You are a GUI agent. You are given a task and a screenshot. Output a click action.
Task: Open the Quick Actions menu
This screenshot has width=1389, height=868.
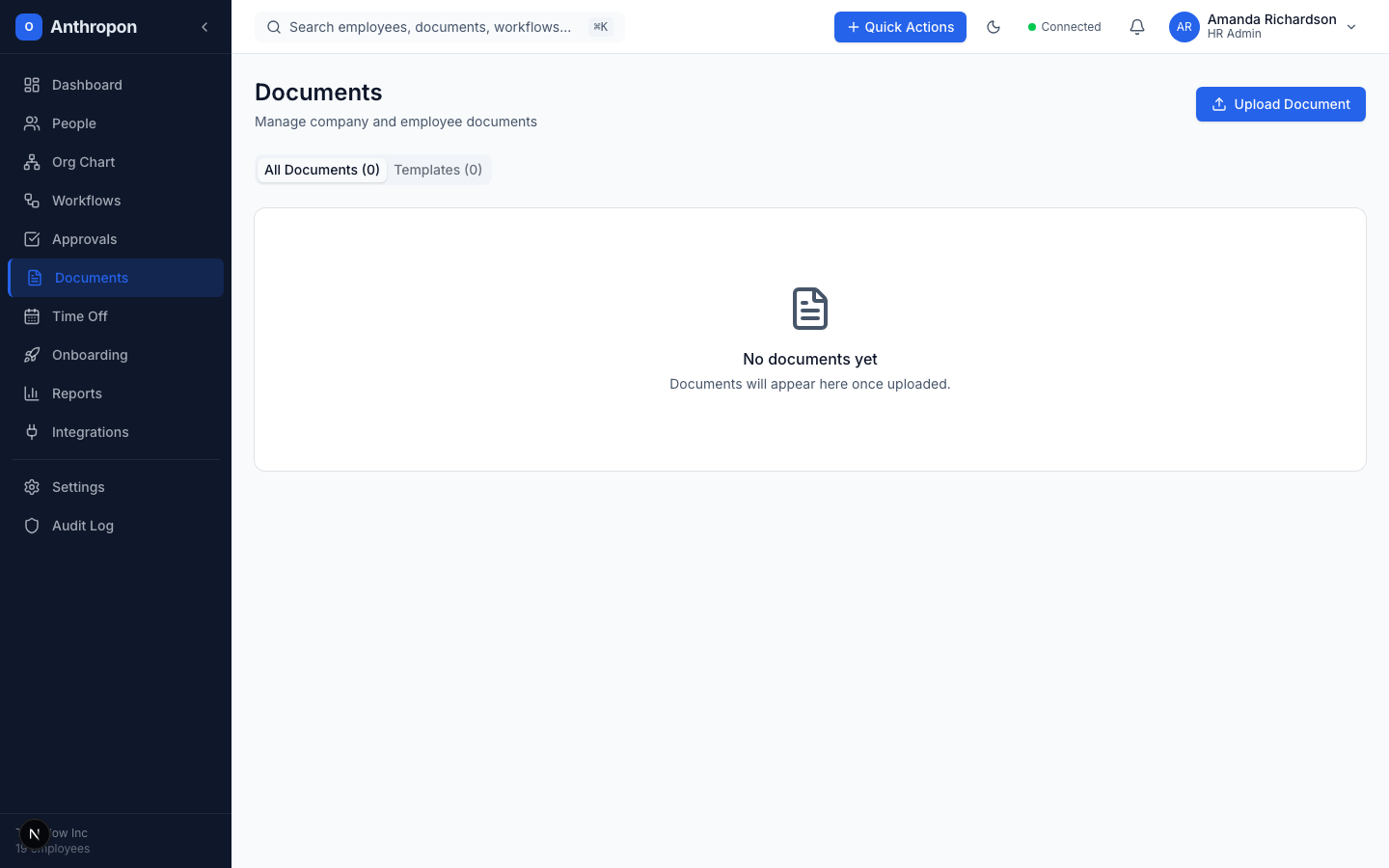pyautogui.click(x=900, y=27)
